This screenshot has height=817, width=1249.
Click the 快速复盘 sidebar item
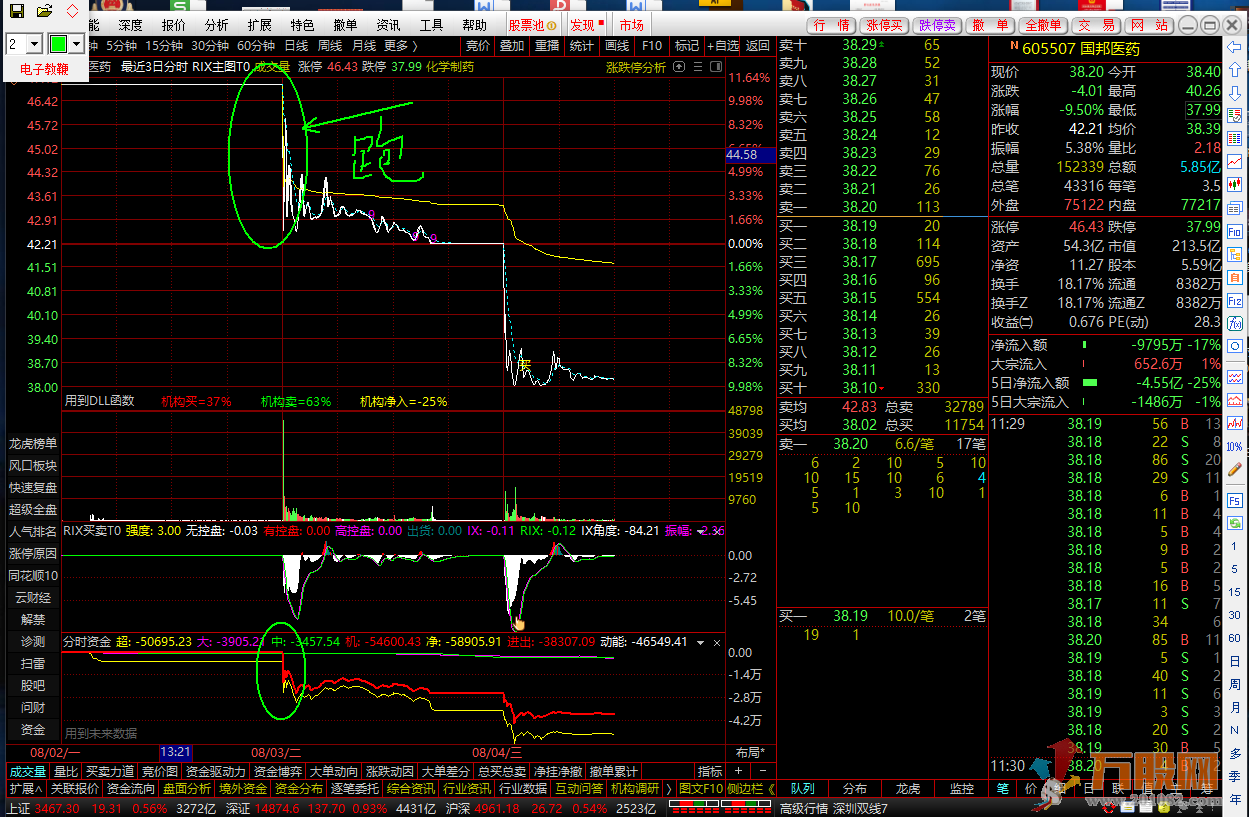pyautogui.click(x=33, y=487)
